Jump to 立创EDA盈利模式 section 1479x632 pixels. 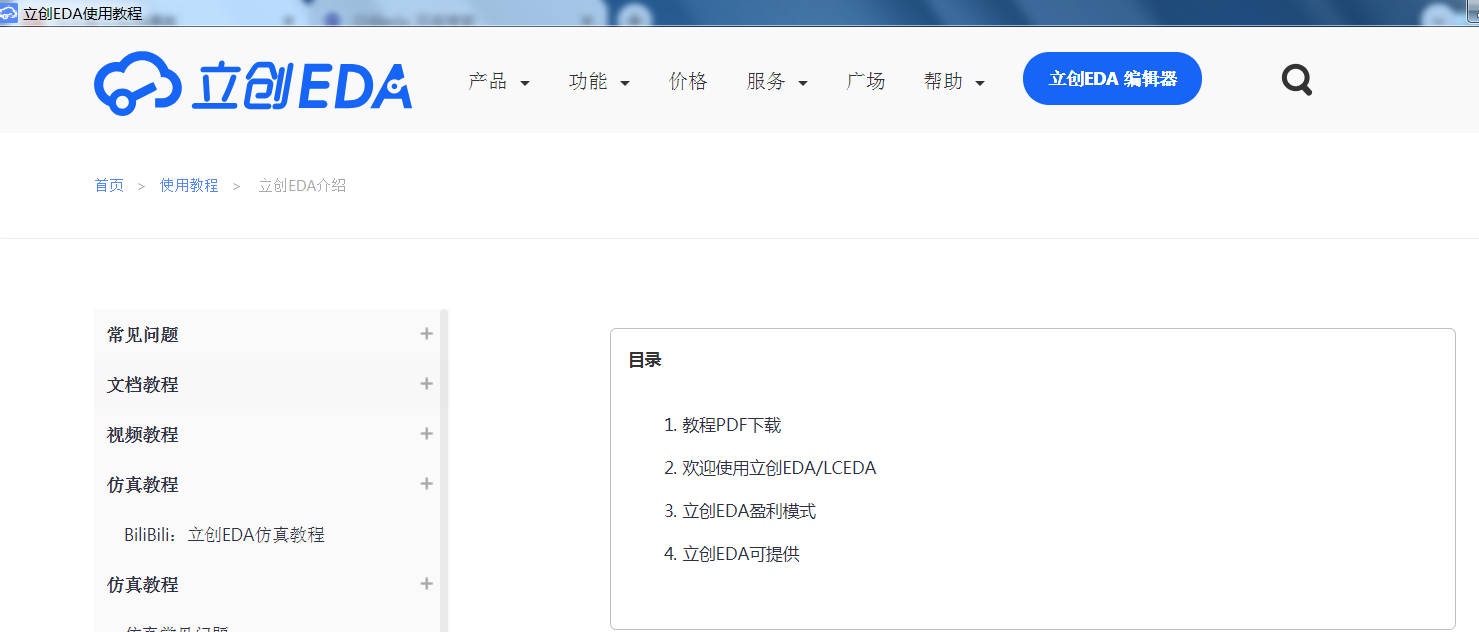tap(749, 511)
